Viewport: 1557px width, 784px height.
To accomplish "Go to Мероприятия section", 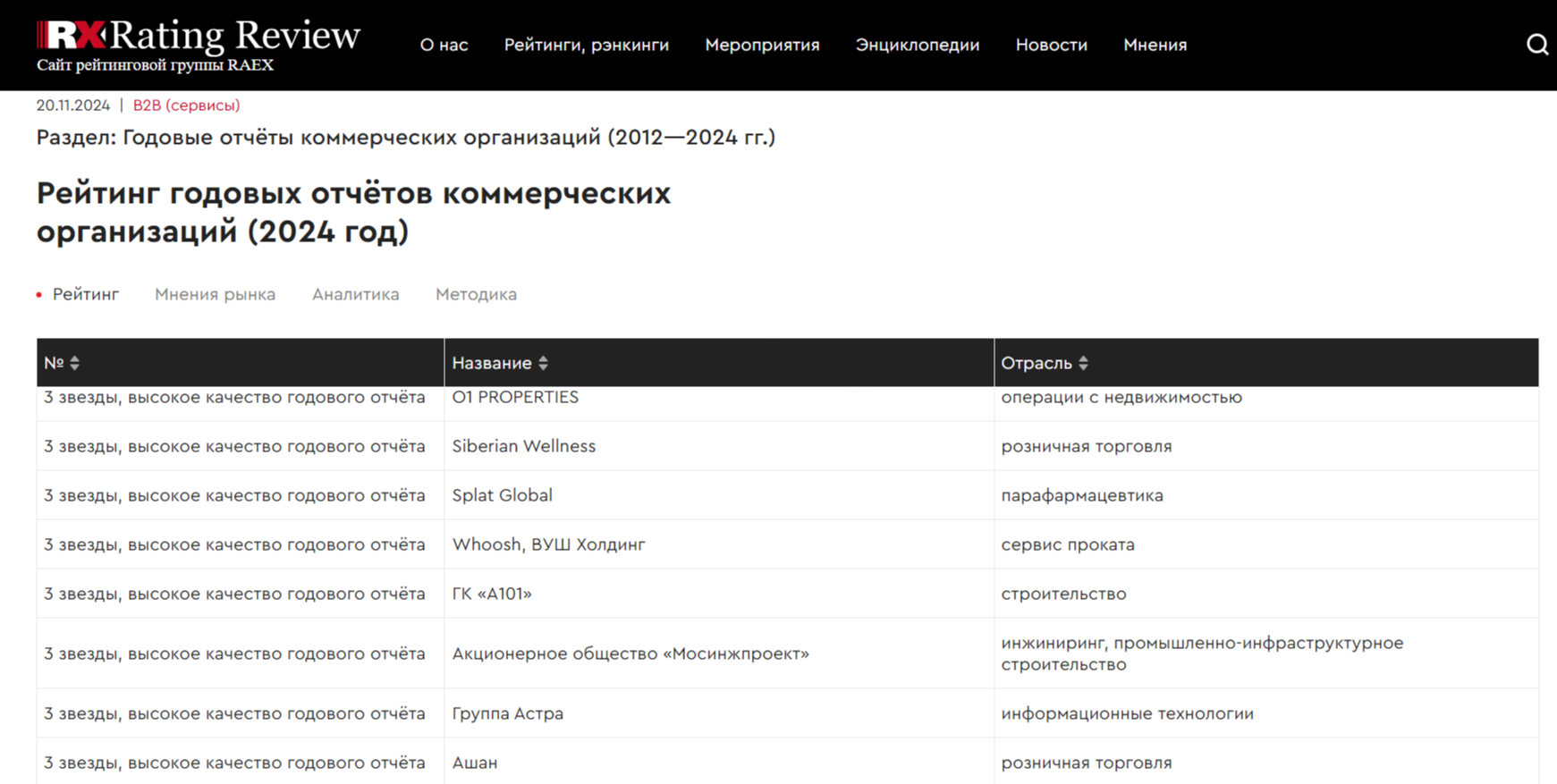I will click(x=762, y=45).
